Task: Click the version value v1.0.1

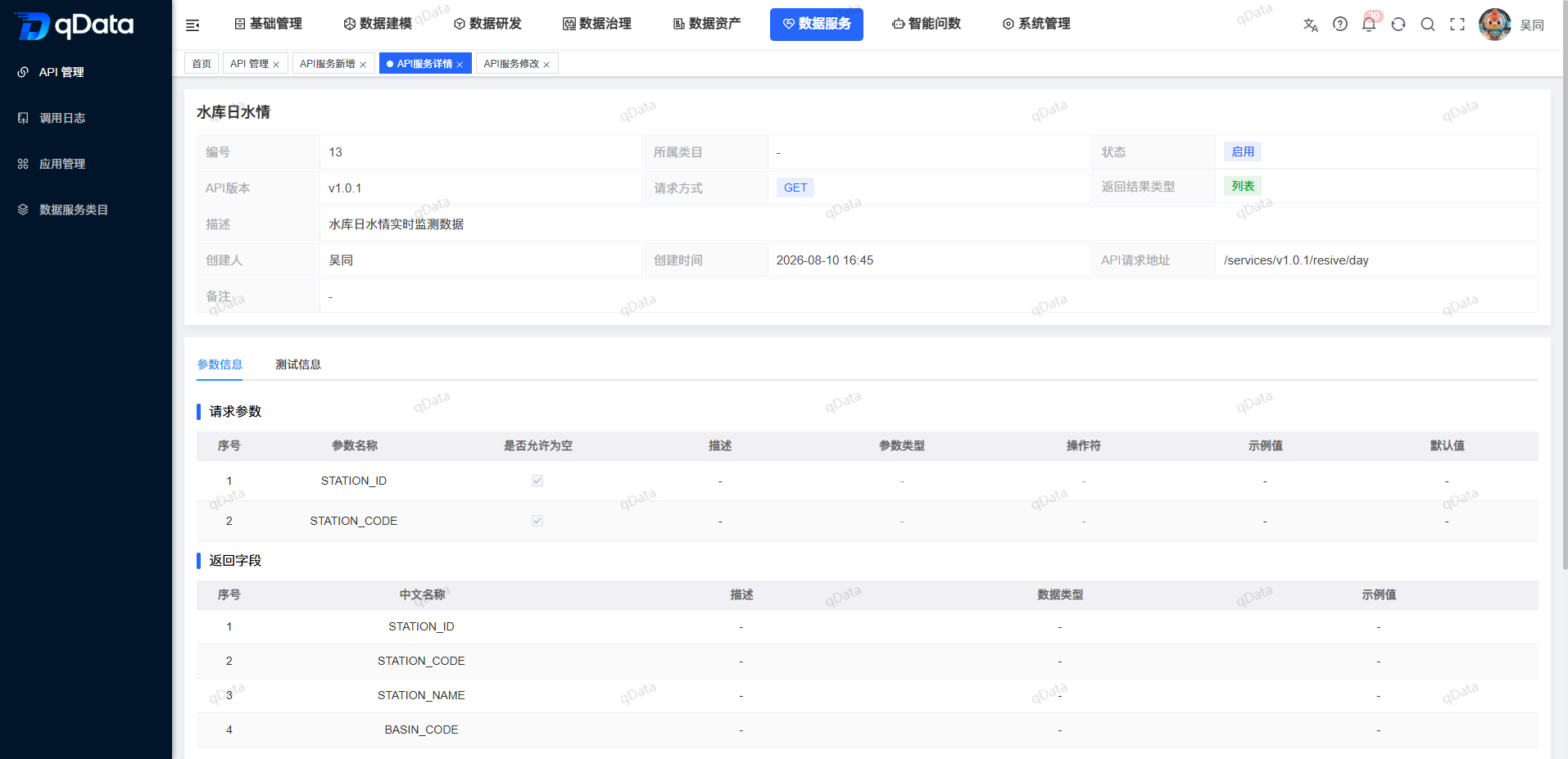Action: click(x=345, y=188)
